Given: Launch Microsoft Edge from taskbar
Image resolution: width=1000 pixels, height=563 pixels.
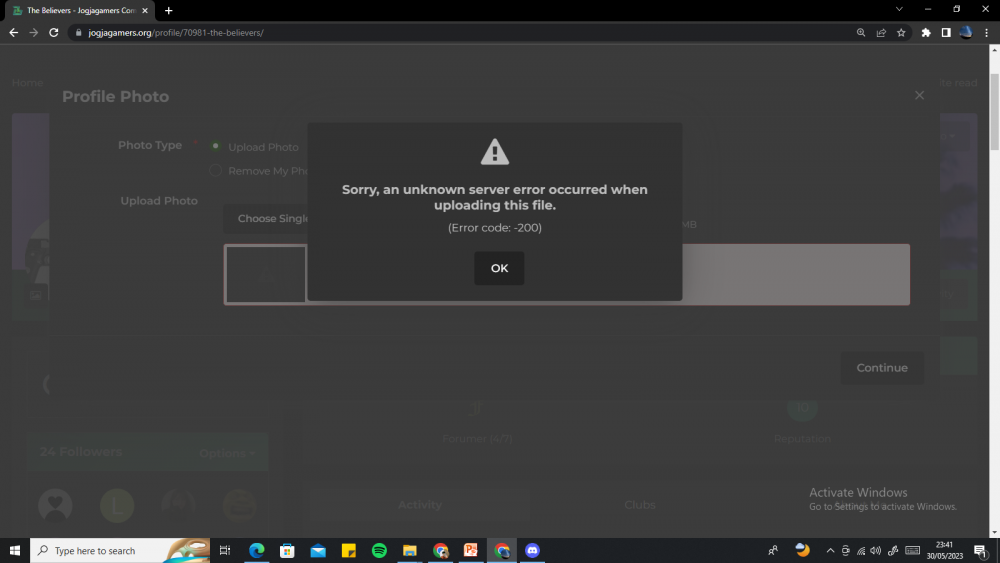Looking at the screenshot, I should tap(256, 550).
